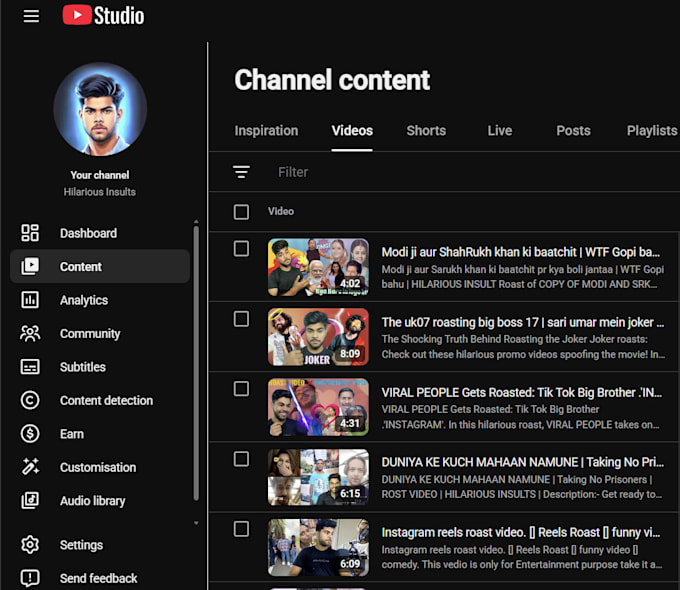
Task: Click the Settings label in sidebar
Action: pyautogui.click(x=82, y=545)
